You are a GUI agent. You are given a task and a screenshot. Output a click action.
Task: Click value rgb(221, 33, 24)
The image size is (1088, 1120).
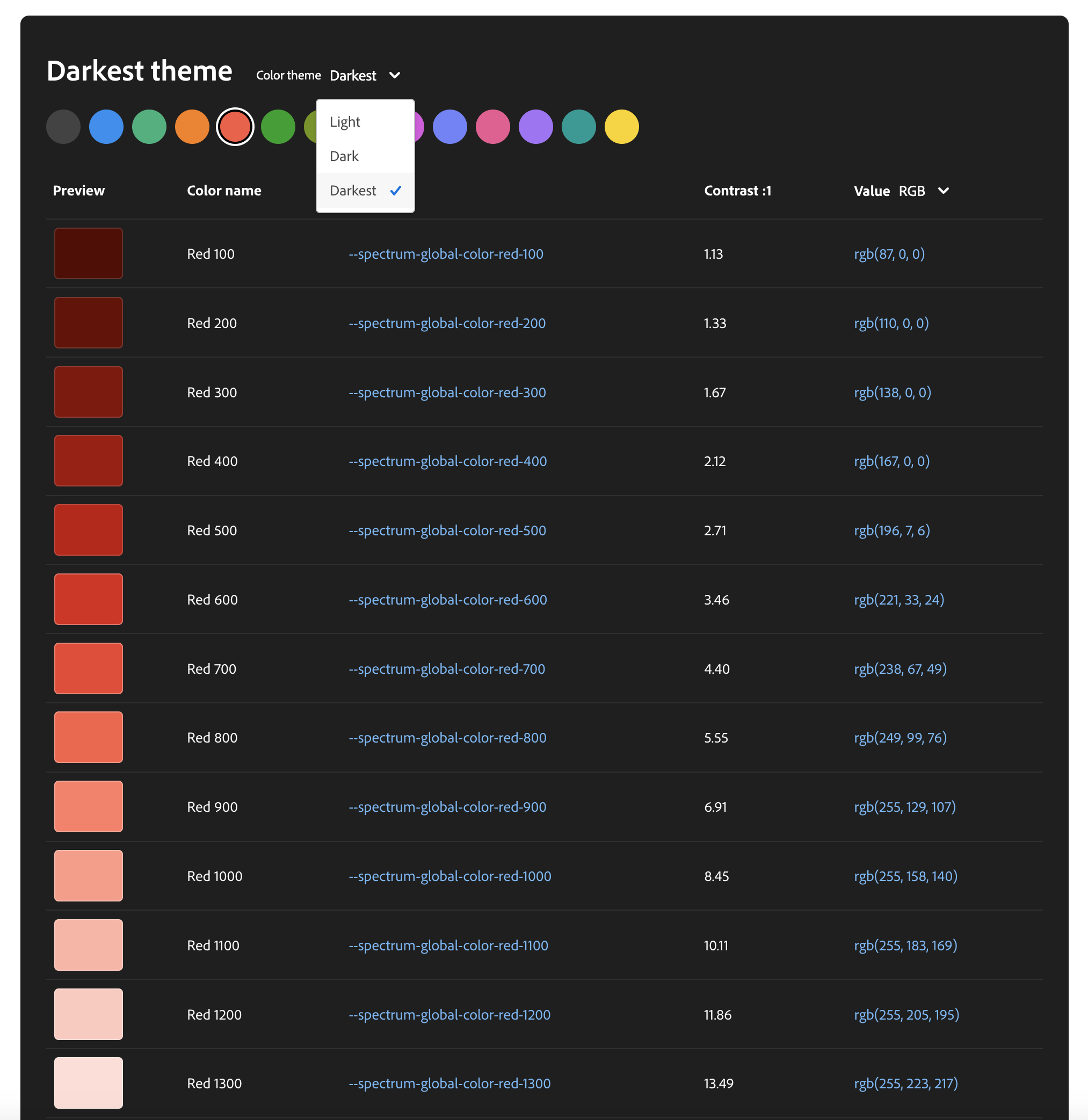(899, 599)
